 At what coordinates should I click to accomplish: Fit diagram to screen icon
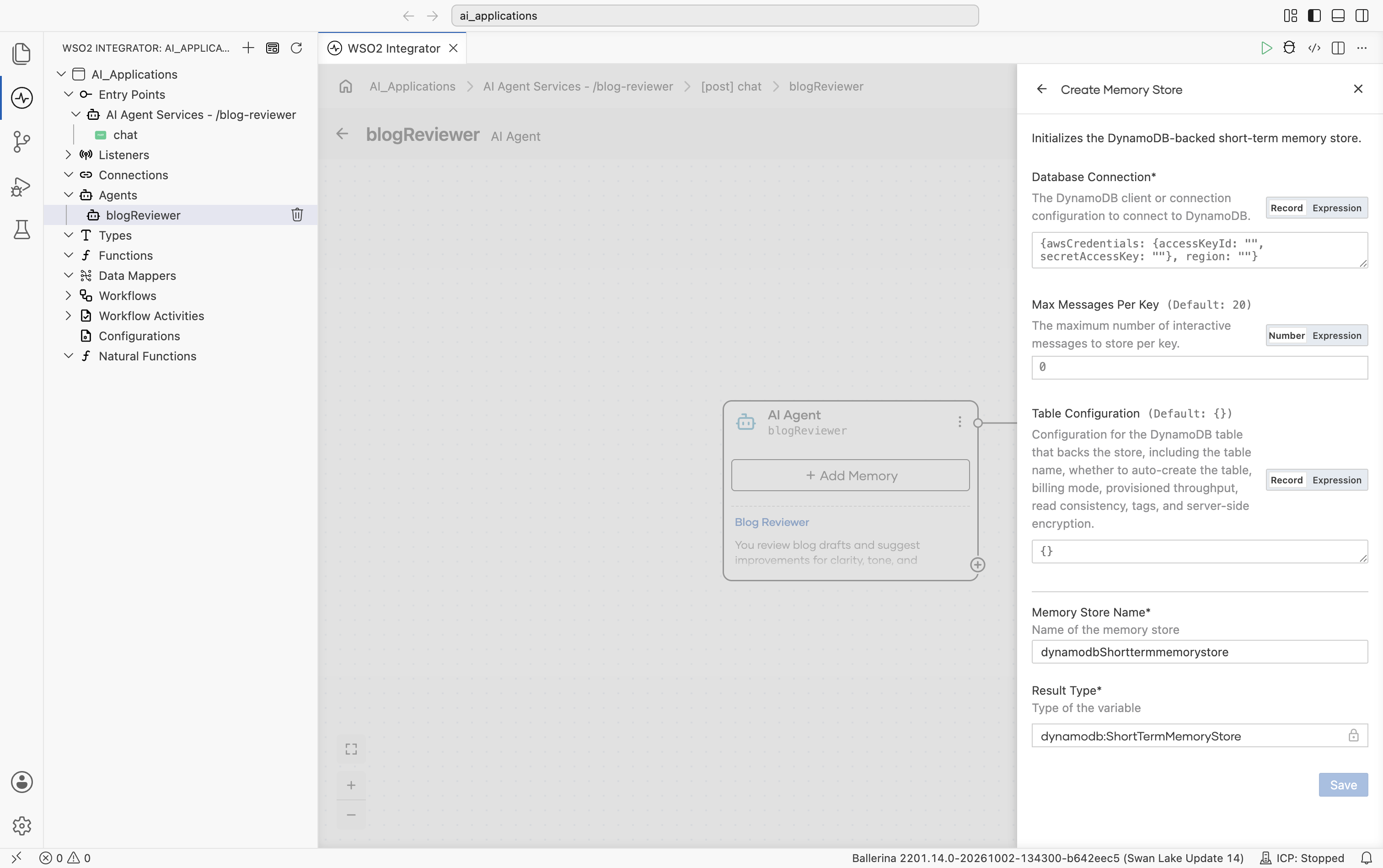point(351,749)
